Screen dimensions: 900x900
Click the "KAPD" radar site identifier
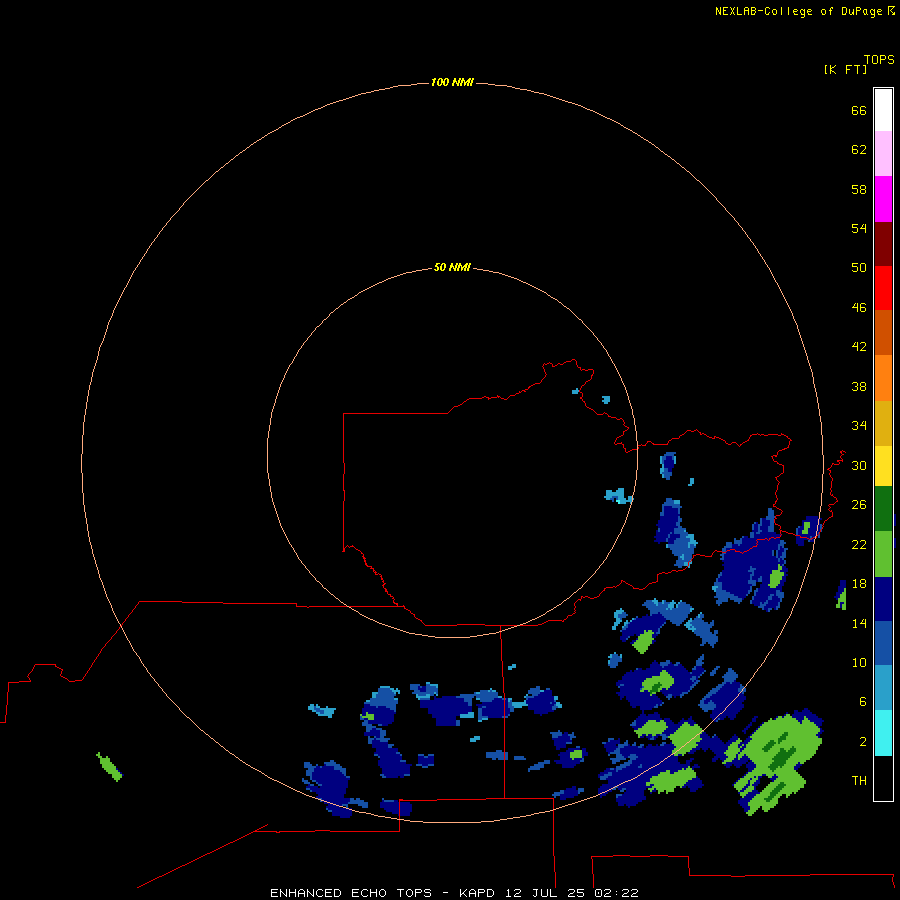[477, 893]
